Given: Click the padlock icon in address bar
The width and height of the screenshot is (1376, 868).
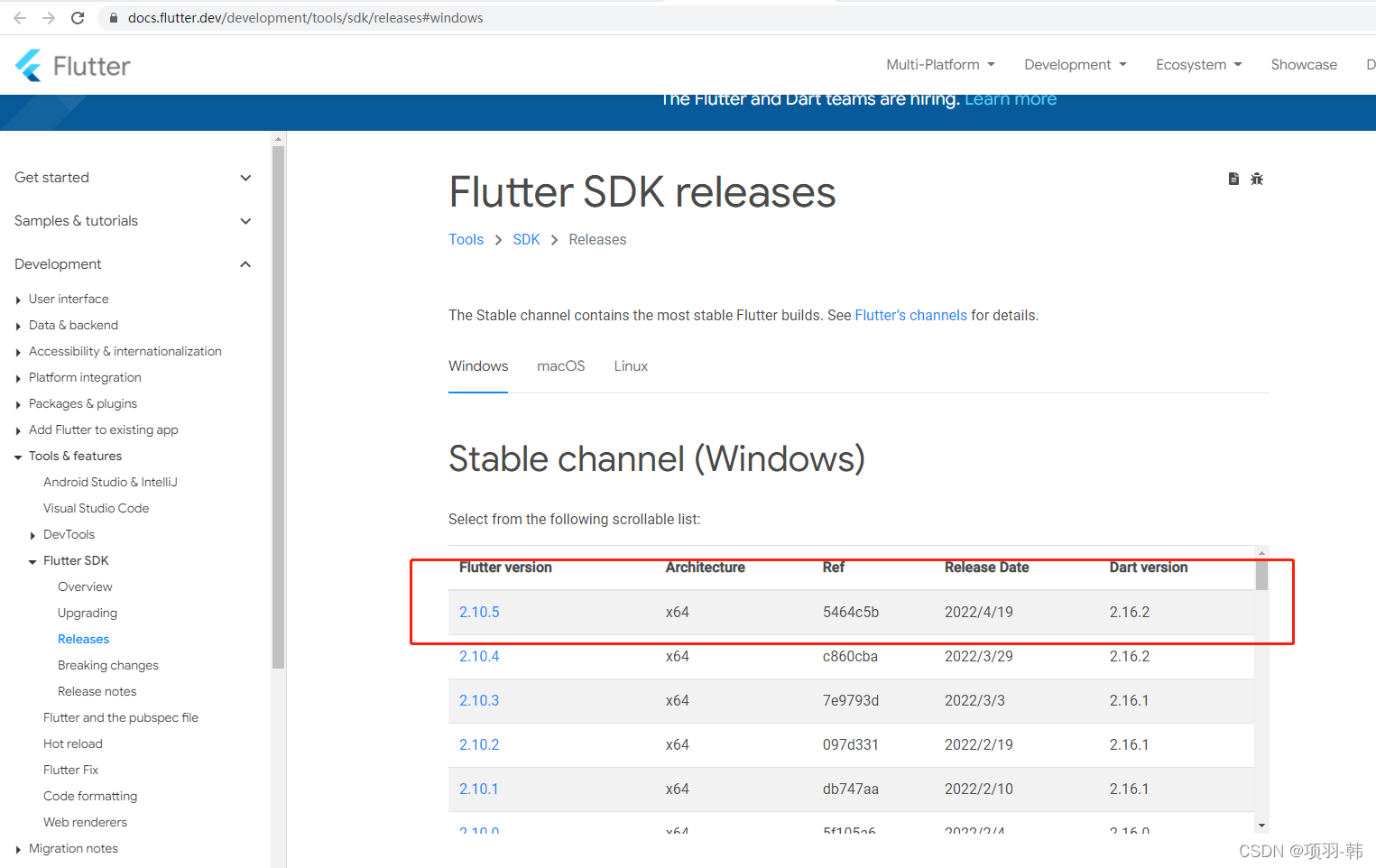Looking at the screenshot, I should tap(113, 17).
